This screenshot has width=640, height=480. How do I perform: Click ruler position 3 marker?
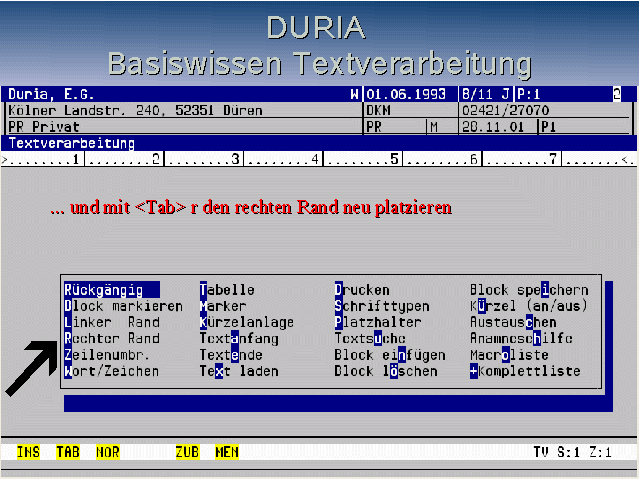tap(235, 159)
